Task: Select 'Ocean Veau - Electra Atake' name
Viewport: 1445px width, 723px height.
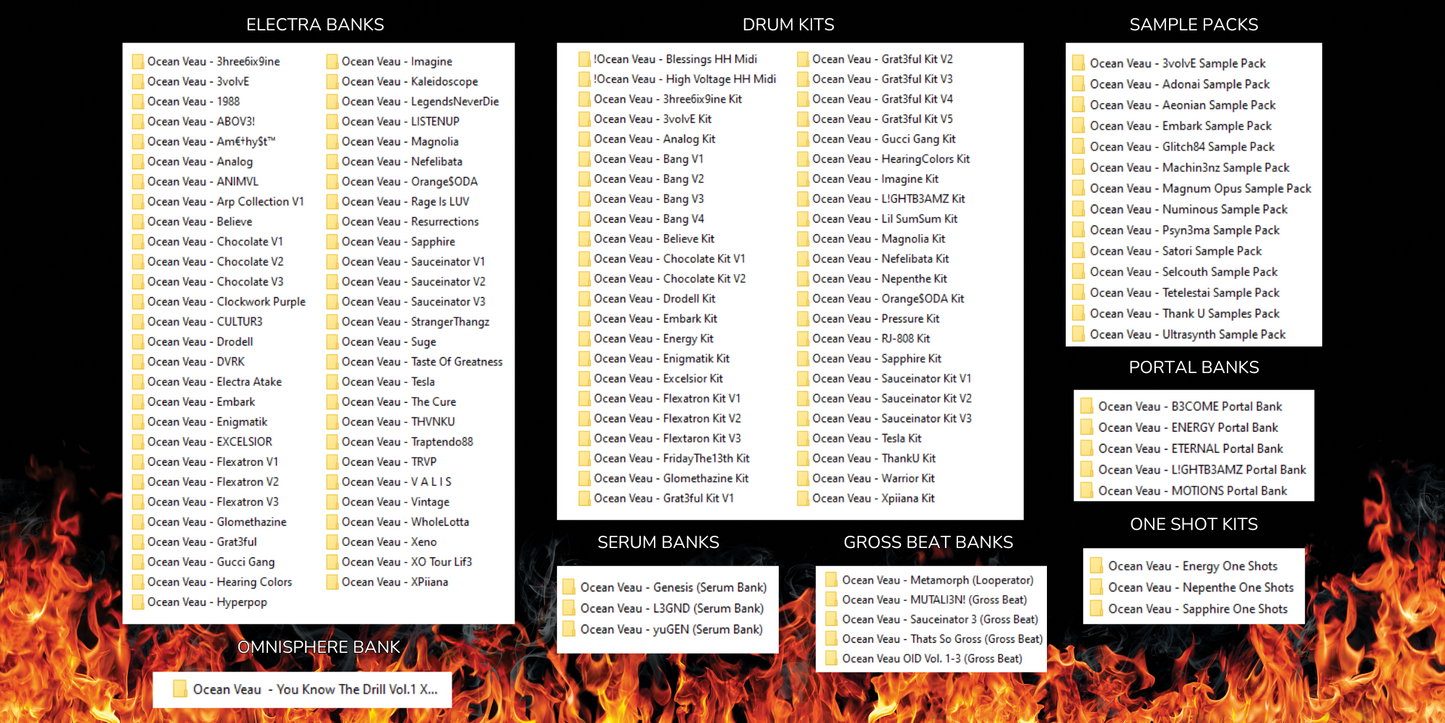Action: [x=214, y=381]
